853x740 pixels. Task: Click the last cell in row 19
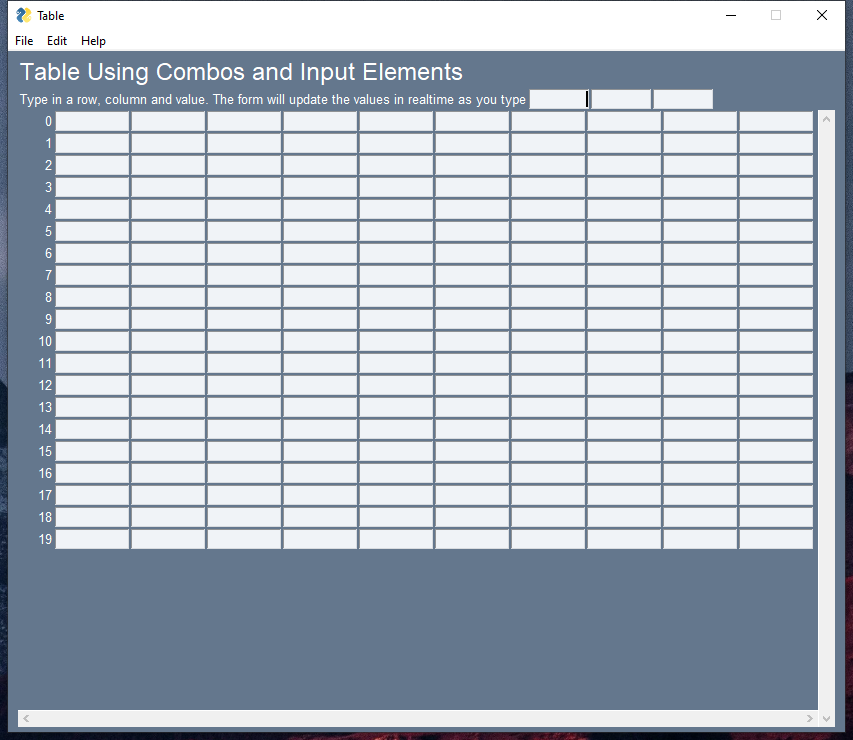[x=776, y=540]
